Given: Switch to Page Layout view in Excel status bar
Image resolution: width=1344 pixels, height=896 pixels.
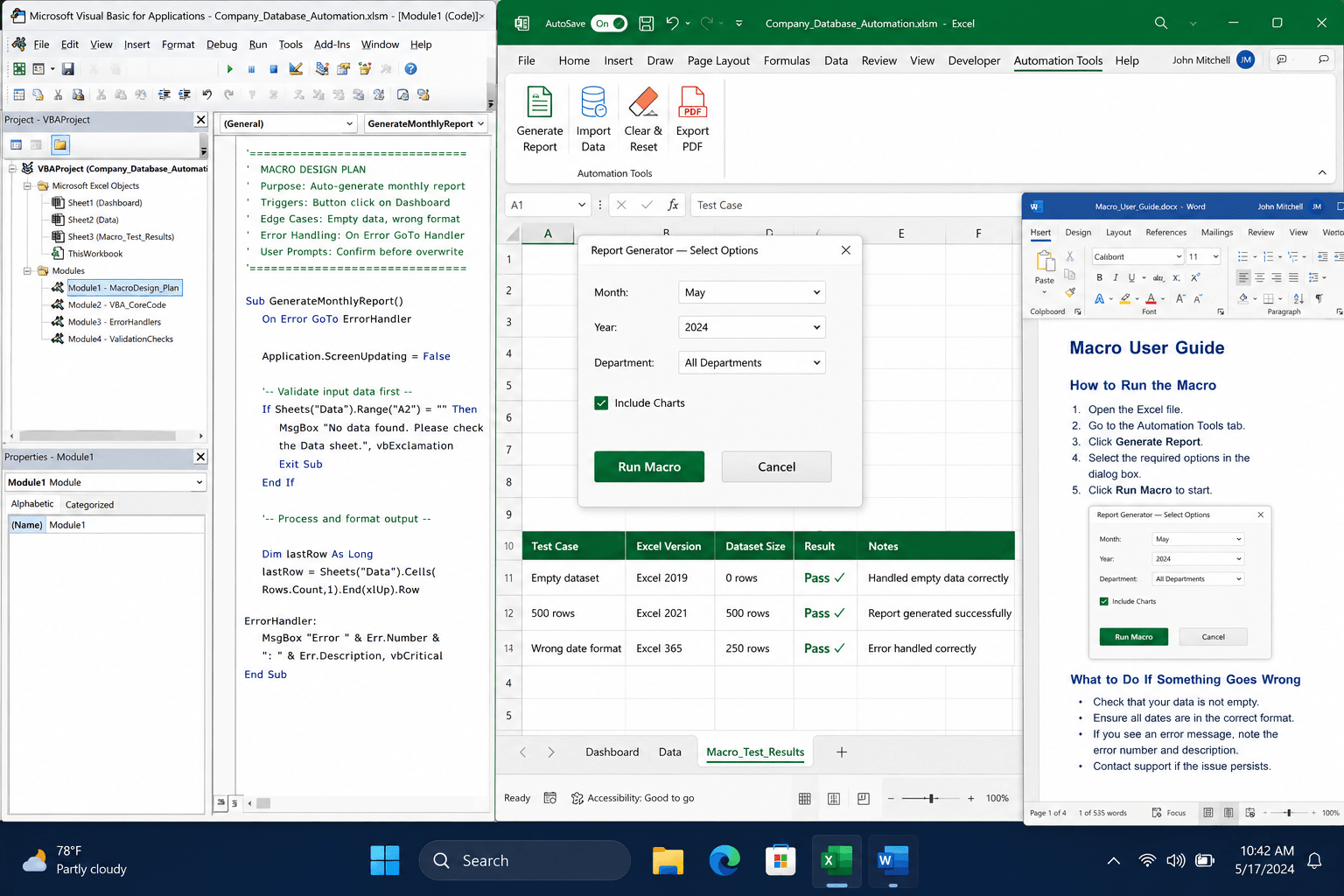Looking at the screenshot, I should (x=834, y=798).
